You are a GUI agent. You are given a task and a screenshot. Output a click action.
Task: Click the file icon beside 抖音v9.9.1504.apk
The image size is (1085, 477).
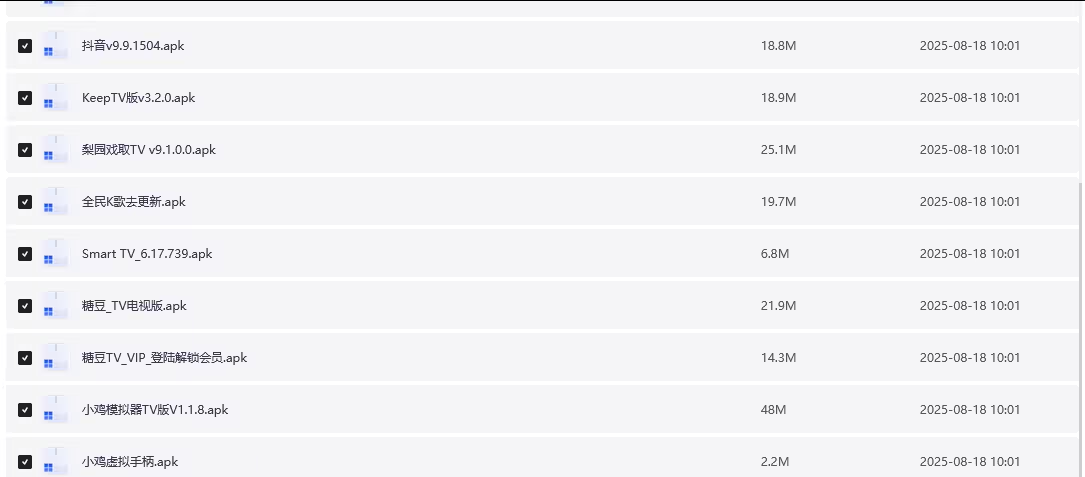click(x=54, y=46)
